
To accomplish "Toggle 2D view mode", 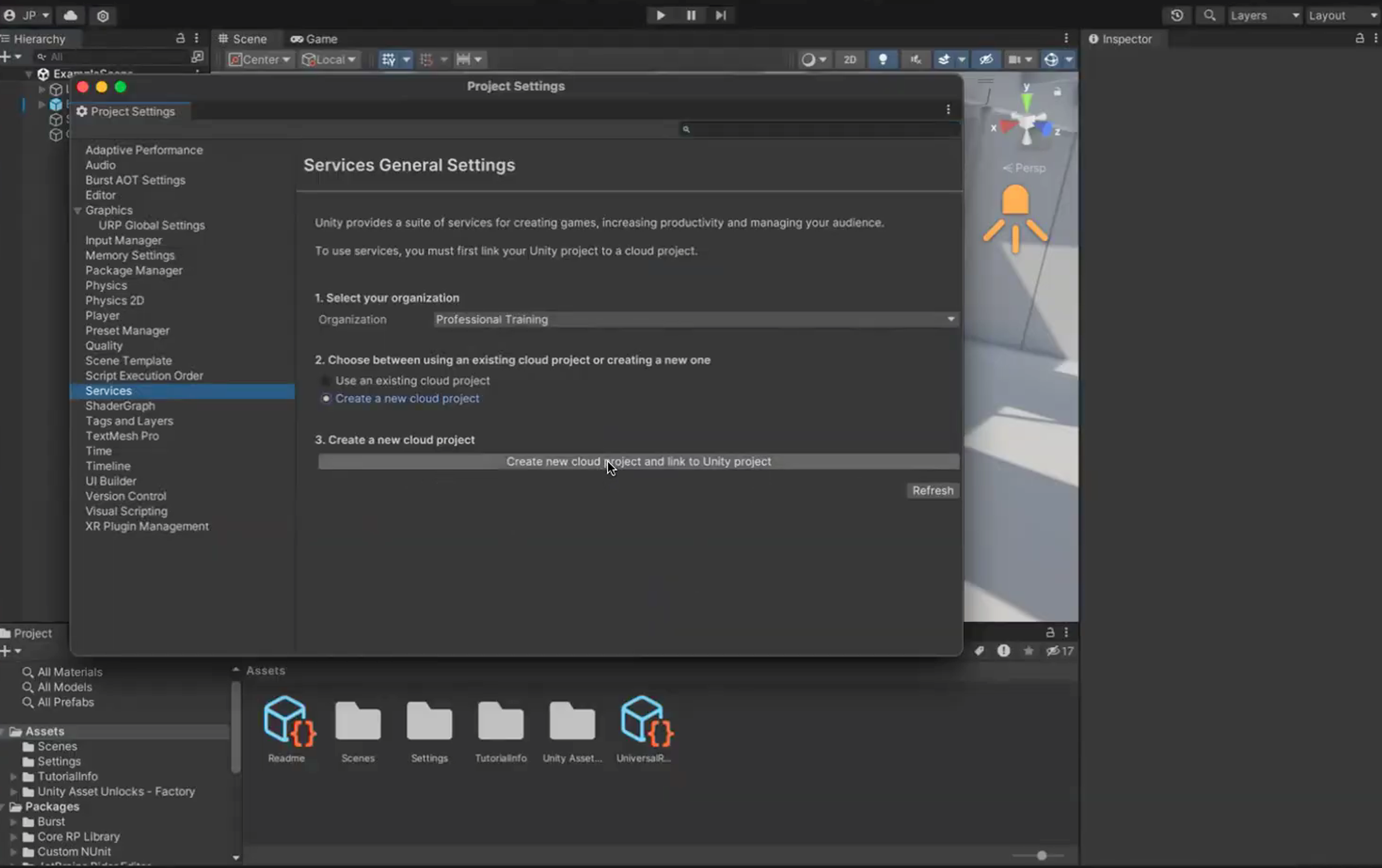I will tap(850, 60).
